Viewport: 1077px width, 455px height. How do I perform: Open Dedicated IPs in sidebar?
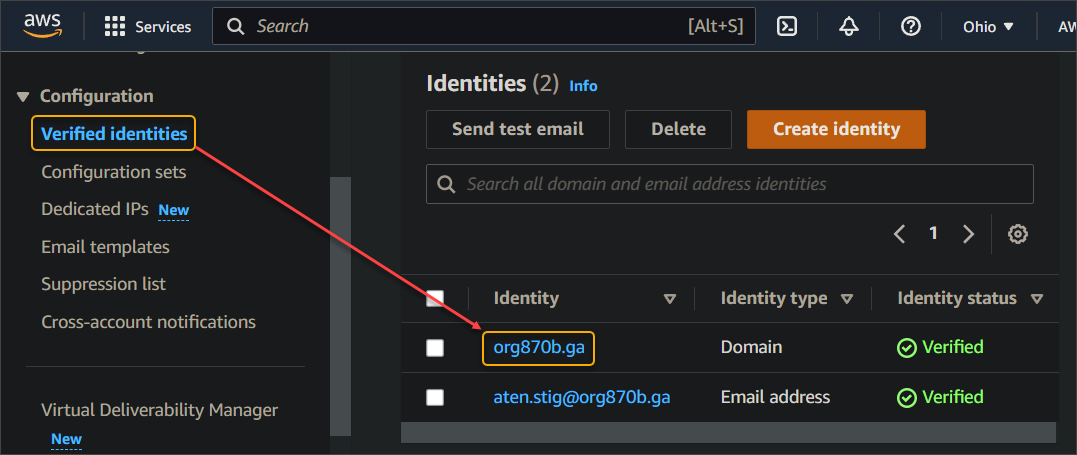pos(95,210)
